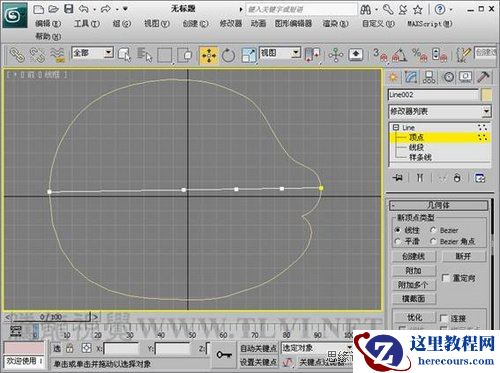Viewport: 500px width, 373px height.
Task: Select the 线性 vertex type radio button
Action: click(x=397, y=230)
